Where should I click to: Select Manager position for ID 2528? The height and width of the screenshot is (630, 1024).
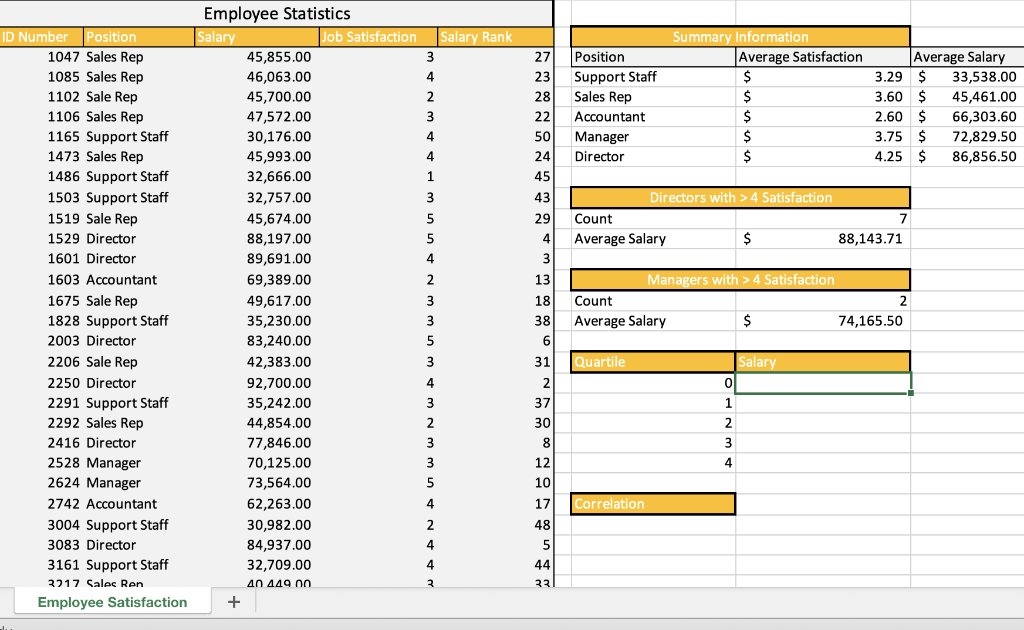139,463
